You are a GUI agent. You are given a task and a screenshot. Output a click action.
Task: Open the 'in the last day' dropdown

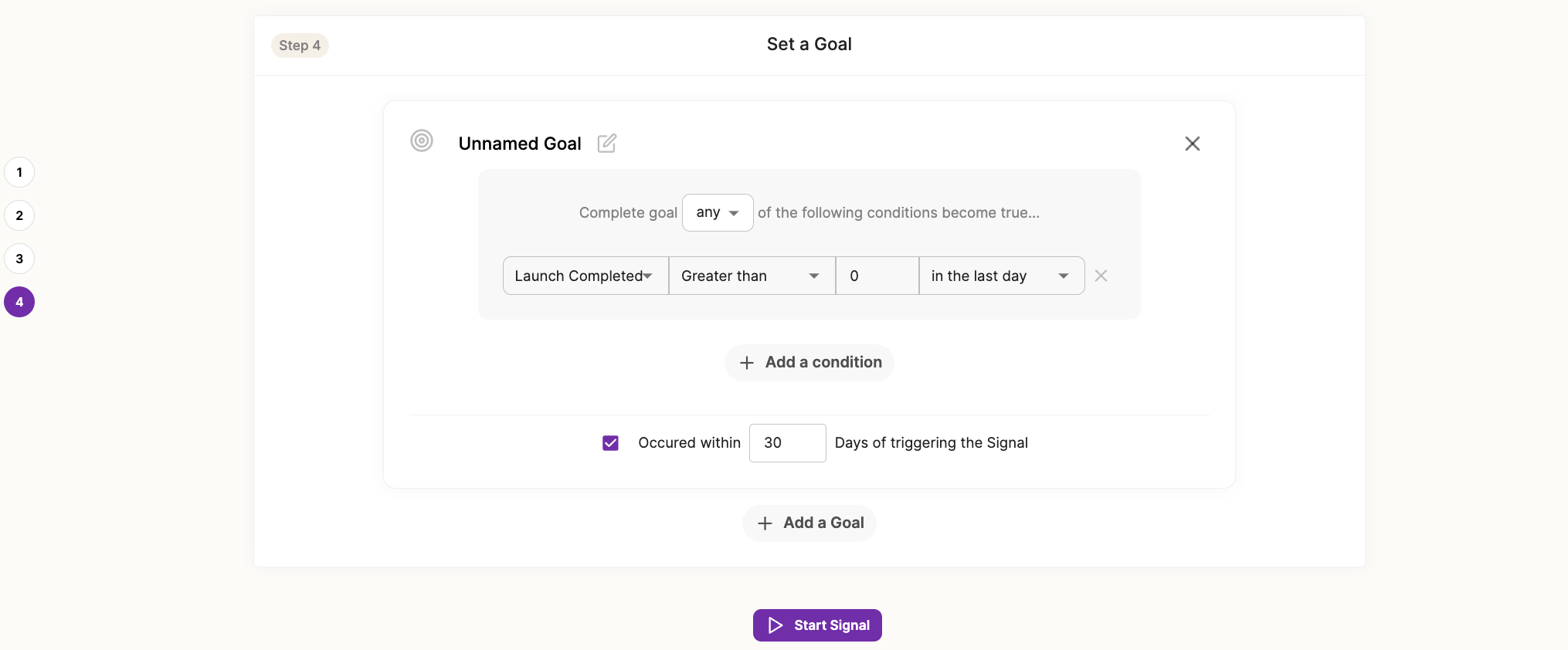click(x=1002, y=276)
